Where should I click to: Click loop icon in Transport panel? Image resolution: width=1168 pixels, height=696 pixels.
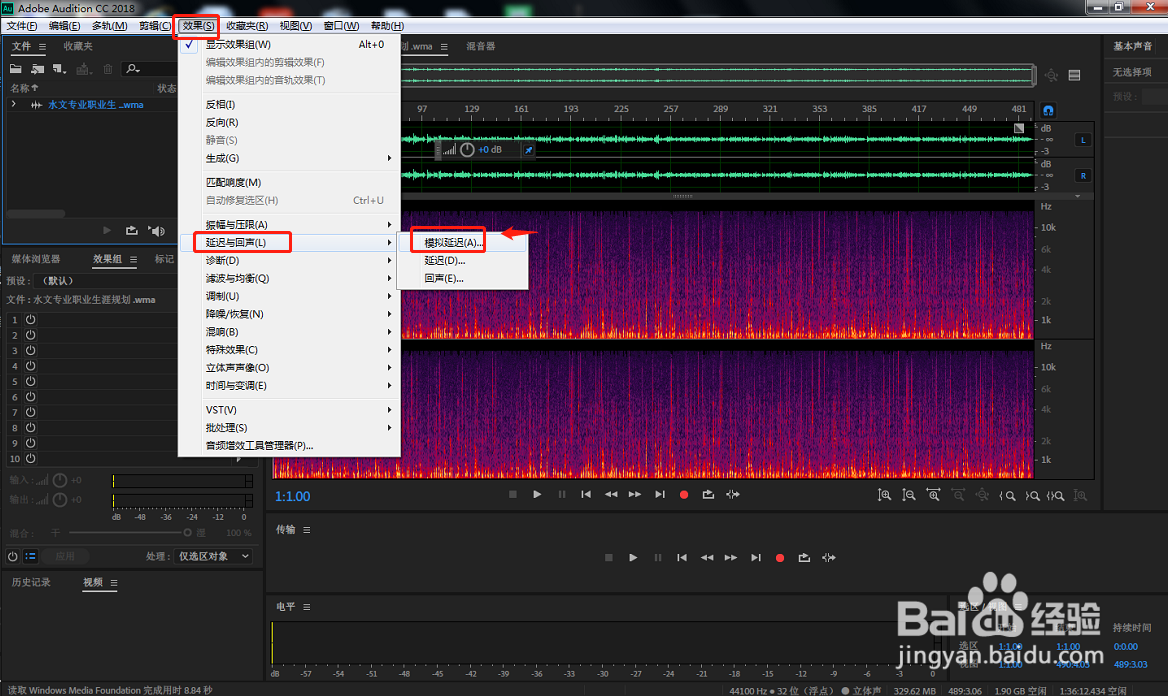click(x=804, y=557)
